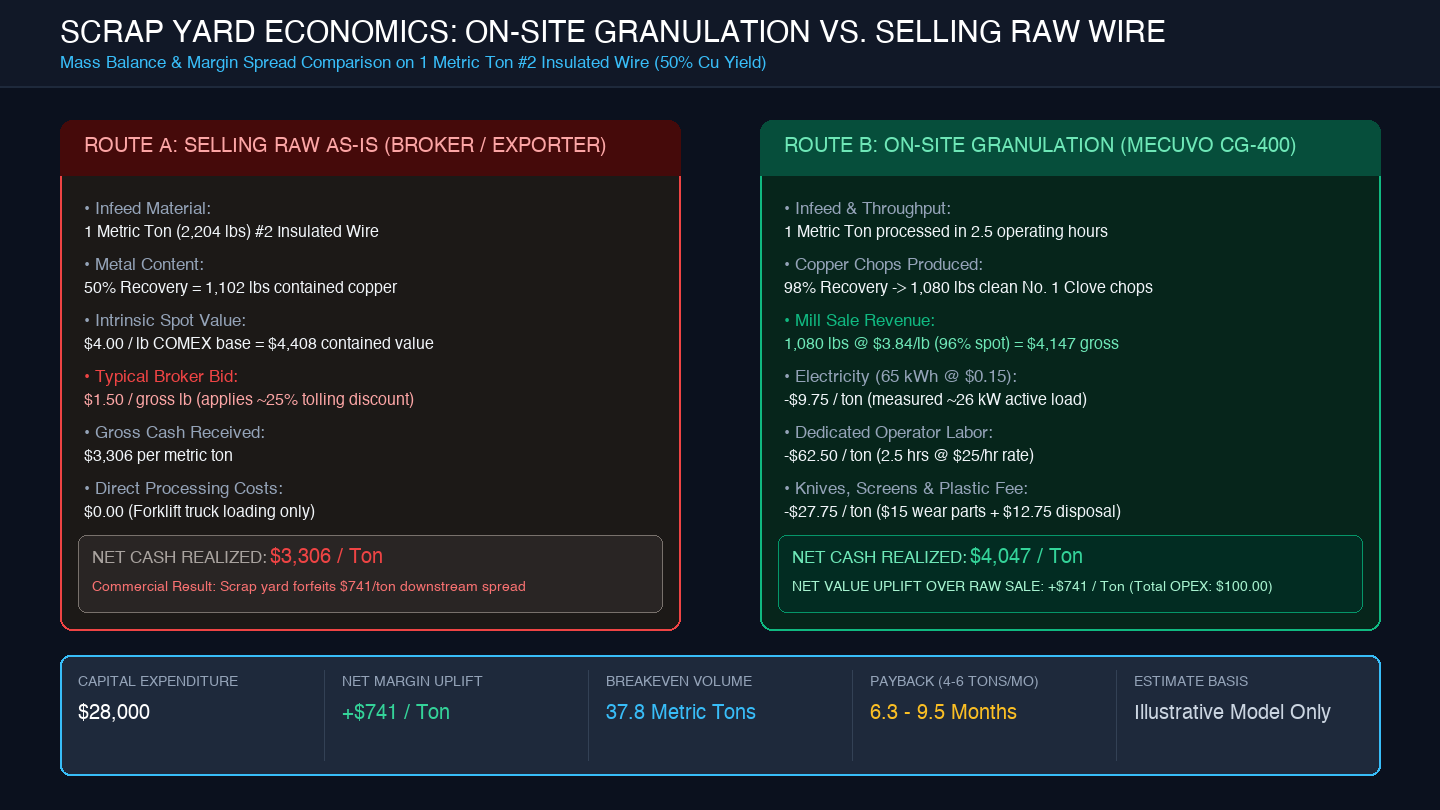Select '$1.50 / gross lb' tolling discount text
Screen dimensions: 1440x810
click(249, 399)
